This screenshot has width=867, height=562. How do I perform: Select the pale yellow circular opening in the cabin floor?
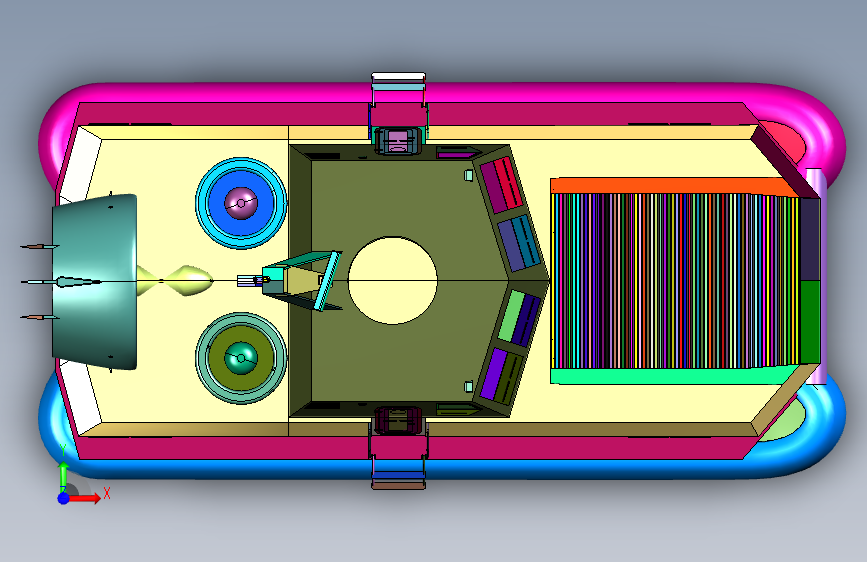393,280
